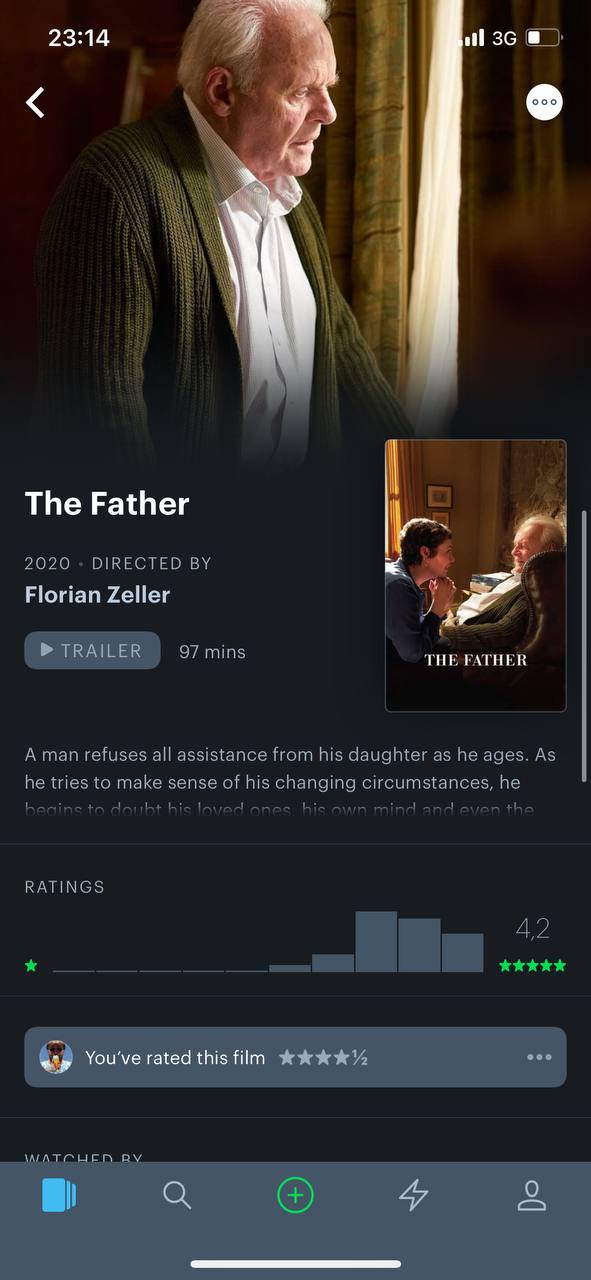Open director Florian Zeller's page

click(x=97, y=595)
